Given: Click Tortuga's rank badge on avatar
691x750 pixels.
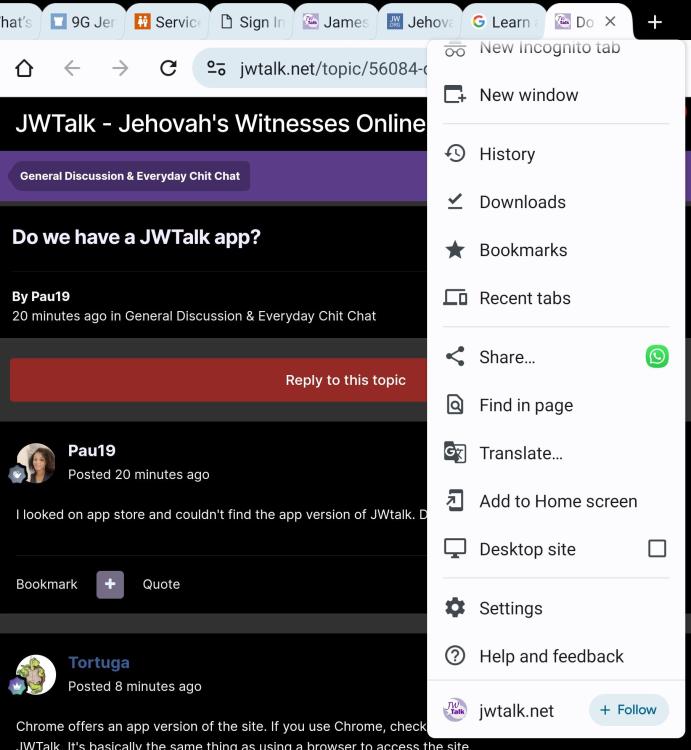Looking at the screenshot, I should click(x=17, y=686).
